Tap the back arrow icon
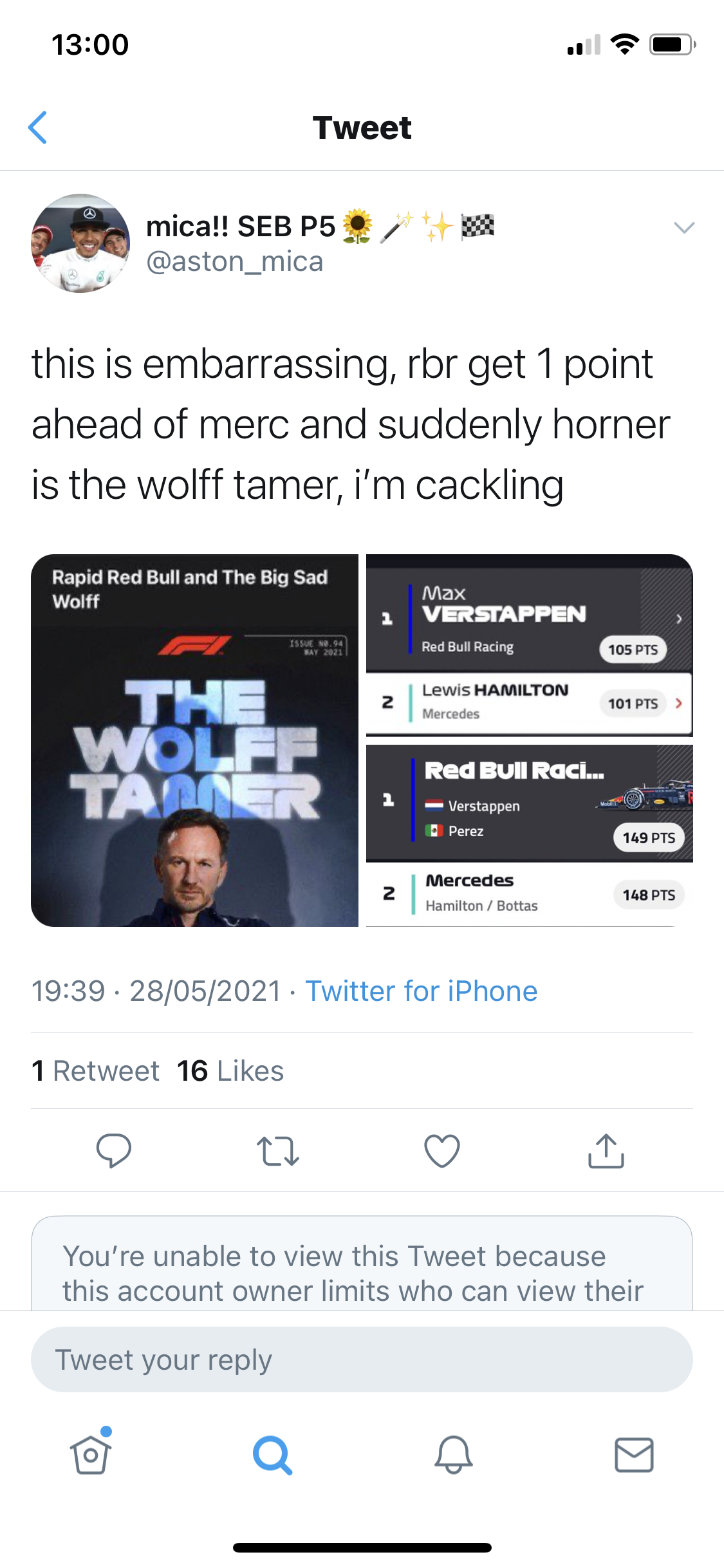The width and height of the screenshot is (724, 1568). pos(38,127)
